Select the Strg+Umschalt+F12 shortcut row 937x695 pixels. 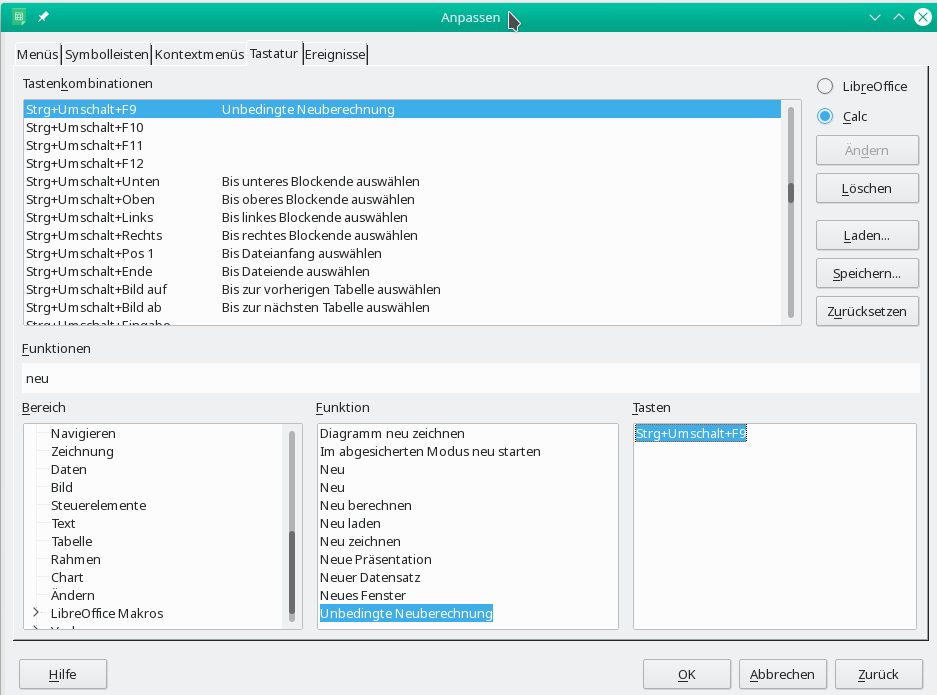point(402,163)
